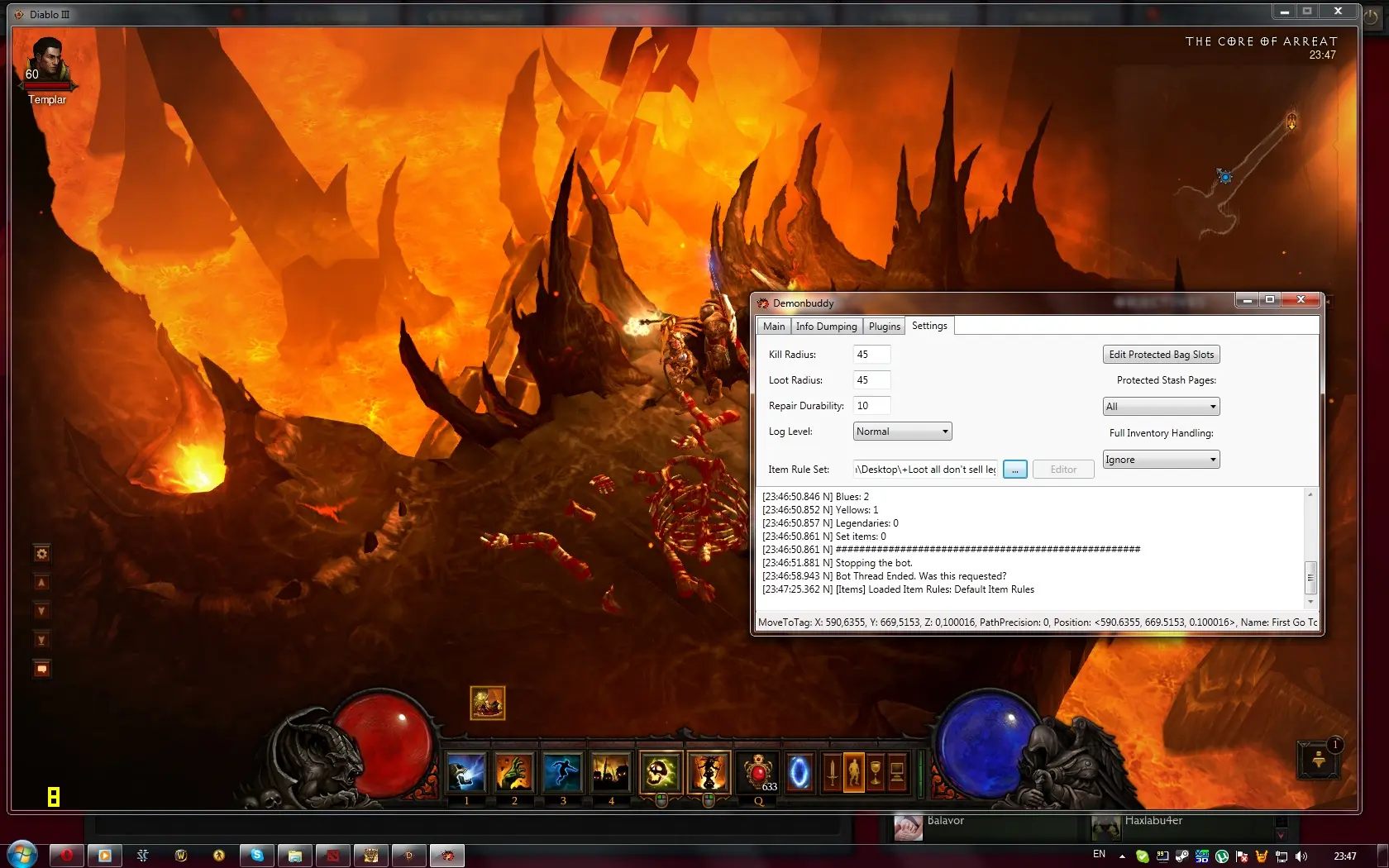Browse for item rule set file
Image resolution: width=1389 pixels, height=868 pixels.
click(1014, 470)
